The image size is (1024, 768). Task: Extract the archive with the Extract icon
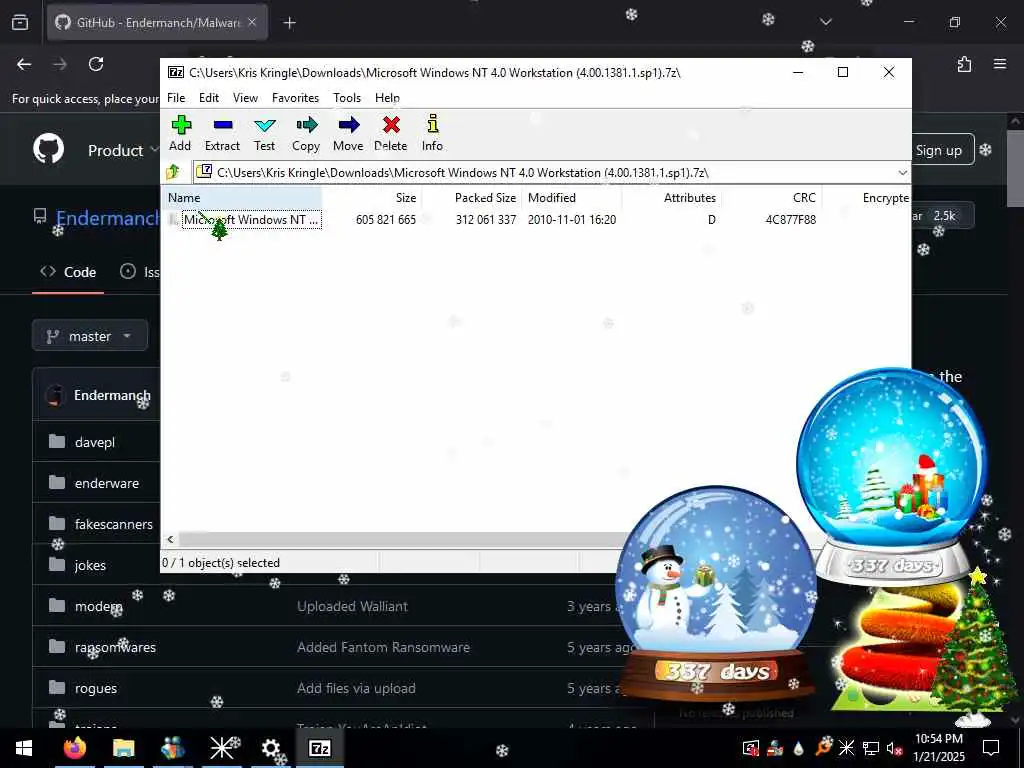click(222, 133)
